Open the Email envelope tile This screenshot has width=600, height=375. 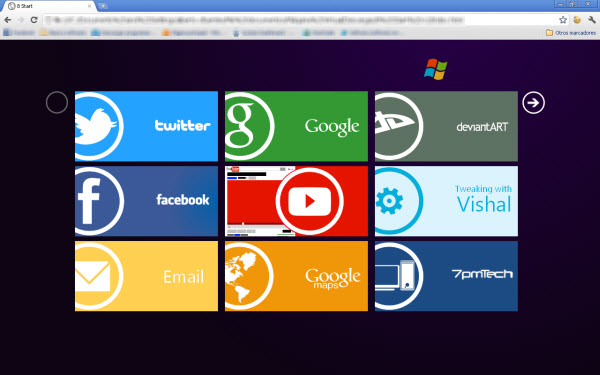(146, 276)
